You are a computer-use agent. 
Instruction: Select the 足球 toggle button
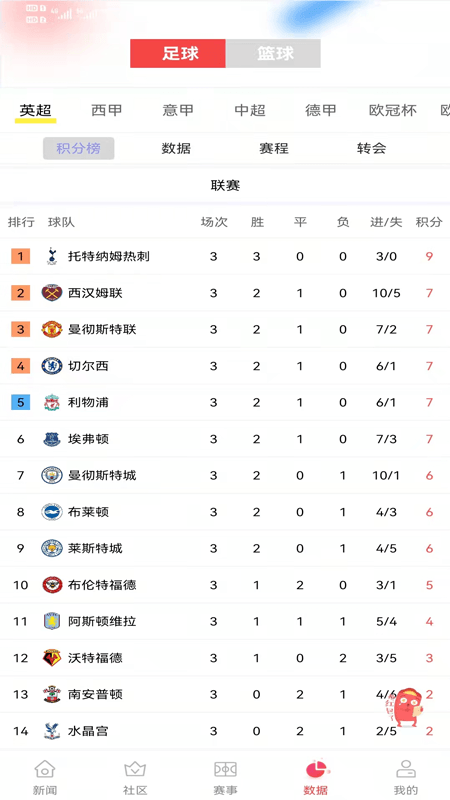coord(178,54)
